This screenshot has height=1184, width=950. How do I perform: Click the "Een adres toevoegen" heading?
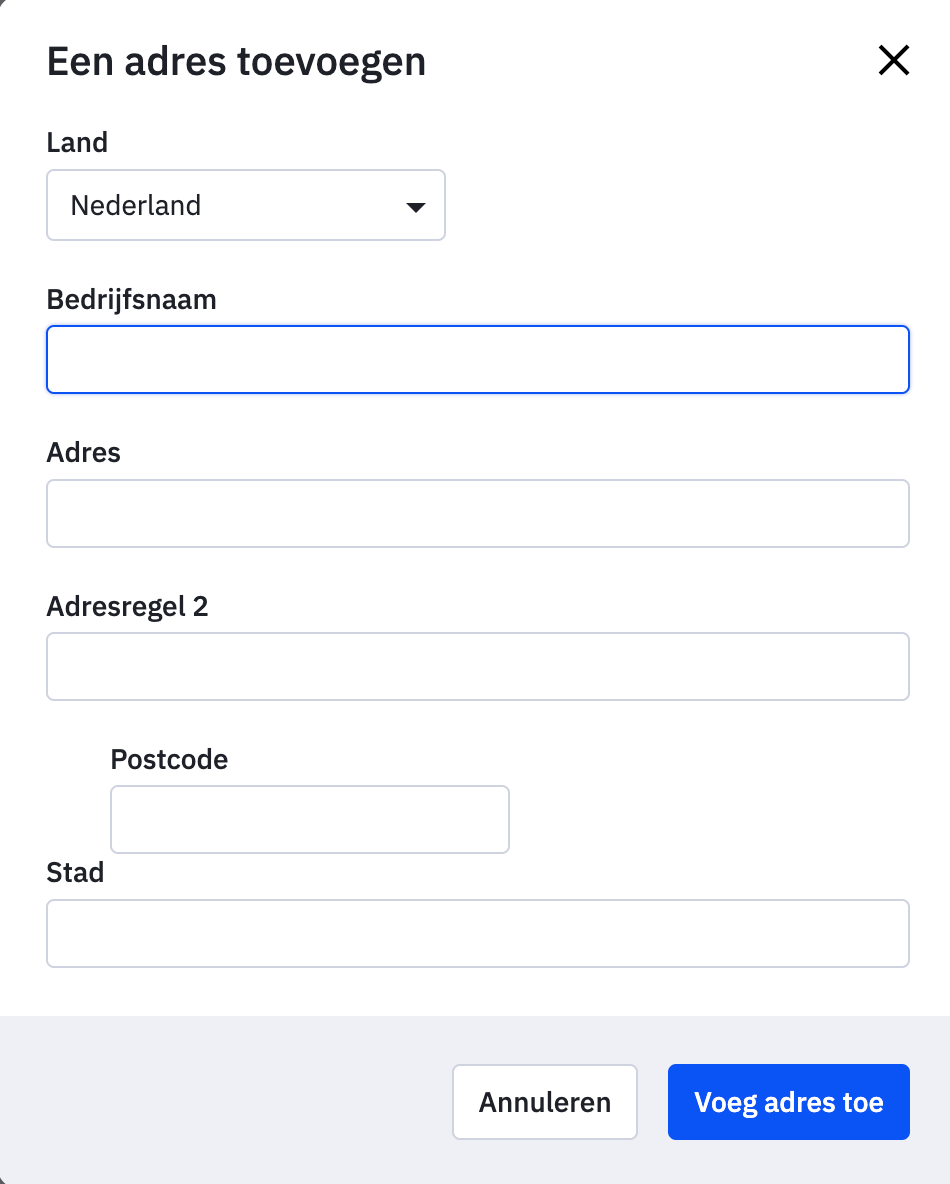coord(236,62)
